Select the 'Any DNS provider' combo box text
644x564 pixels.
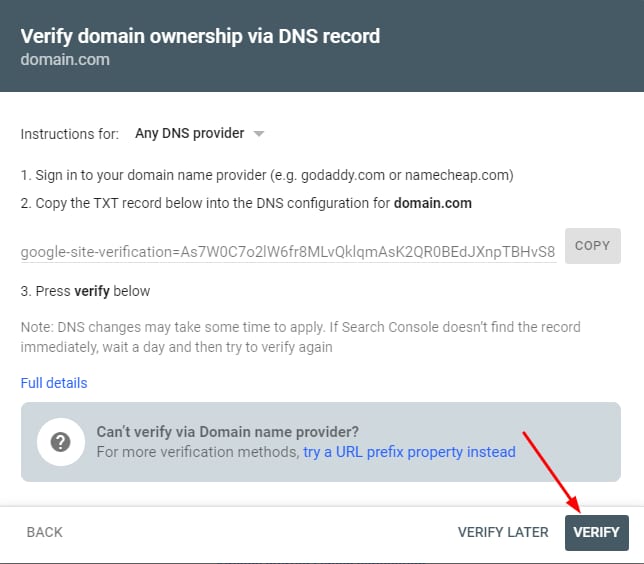[190, 133]
